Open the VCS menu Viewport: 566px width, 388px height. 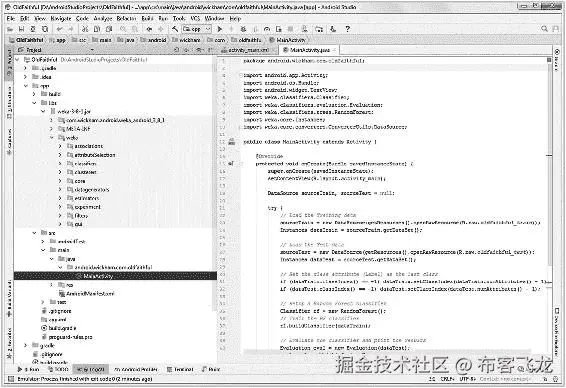pos(195,18)
